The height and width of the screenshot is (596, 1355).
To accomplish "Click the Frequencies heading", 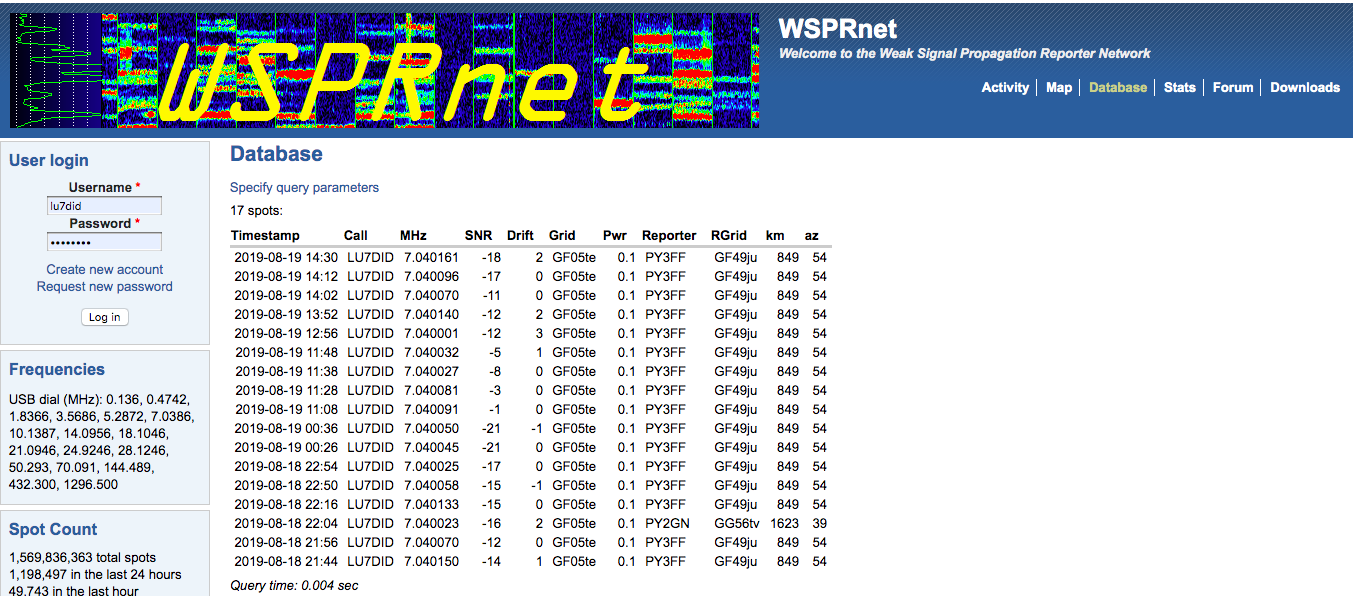I will [x=57, y=369].
